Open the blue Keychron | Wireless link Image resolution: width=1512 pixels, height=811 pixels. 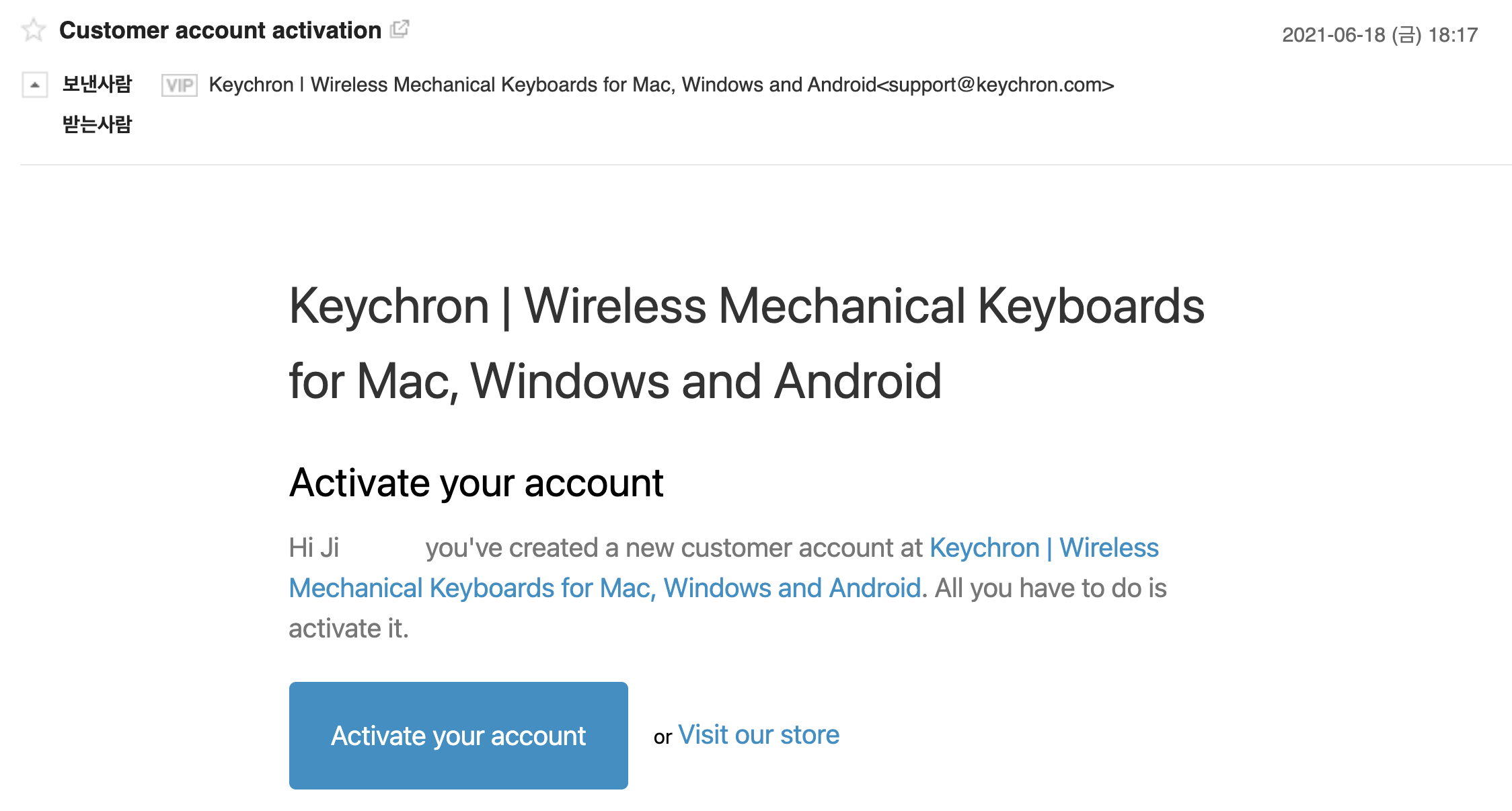(x=1044, y=548)
